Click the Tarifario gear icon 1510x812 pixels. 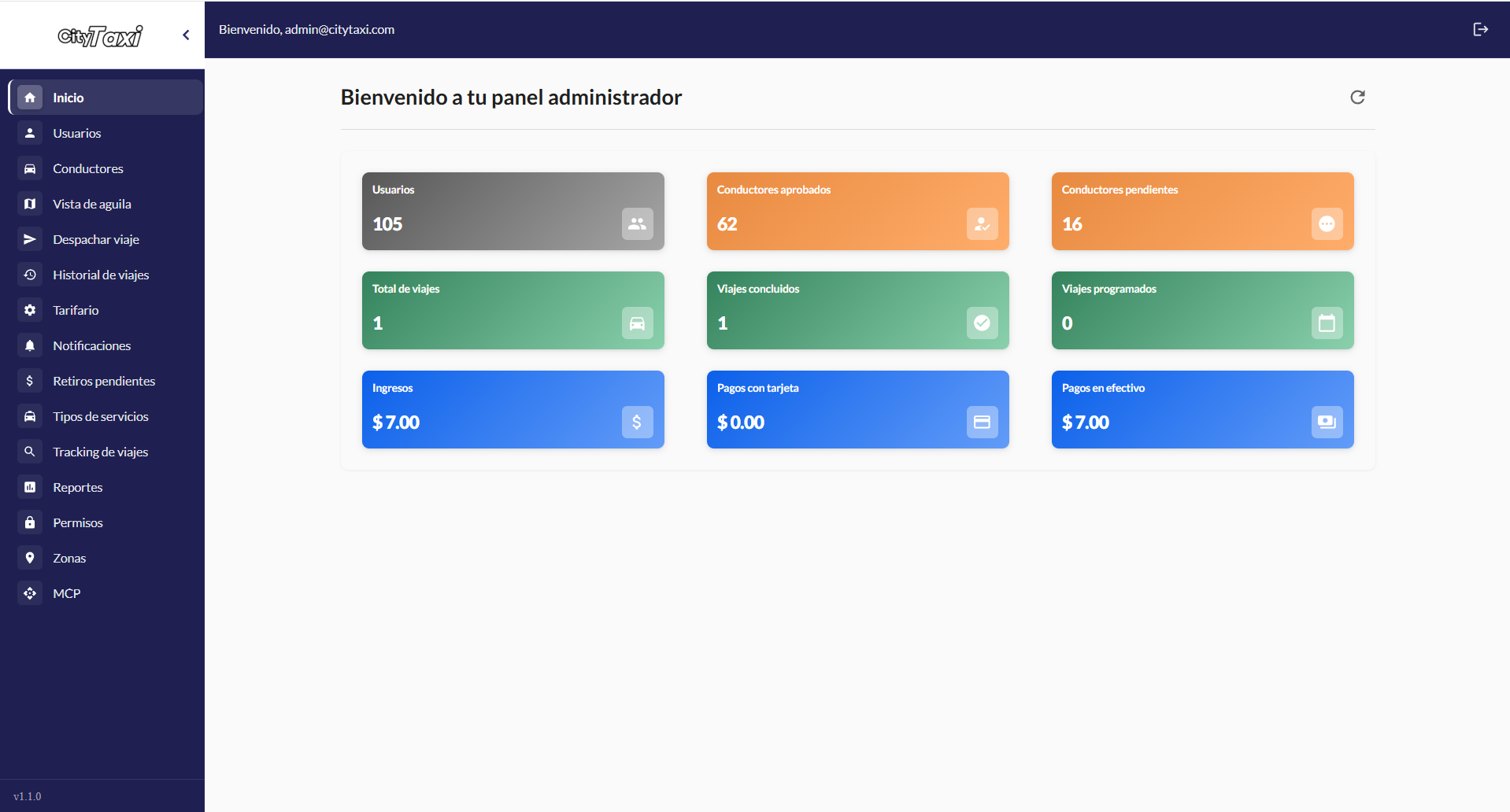30,310
